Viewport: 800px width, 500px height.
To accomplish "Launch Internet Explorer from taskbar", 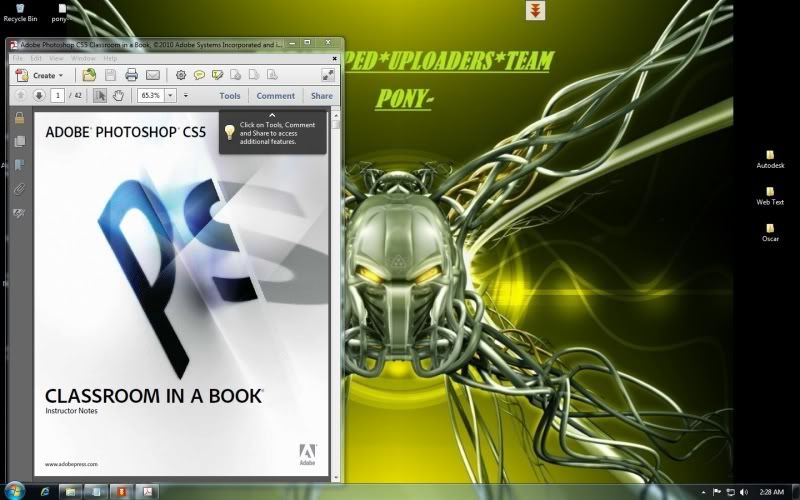I will [45, 492].
